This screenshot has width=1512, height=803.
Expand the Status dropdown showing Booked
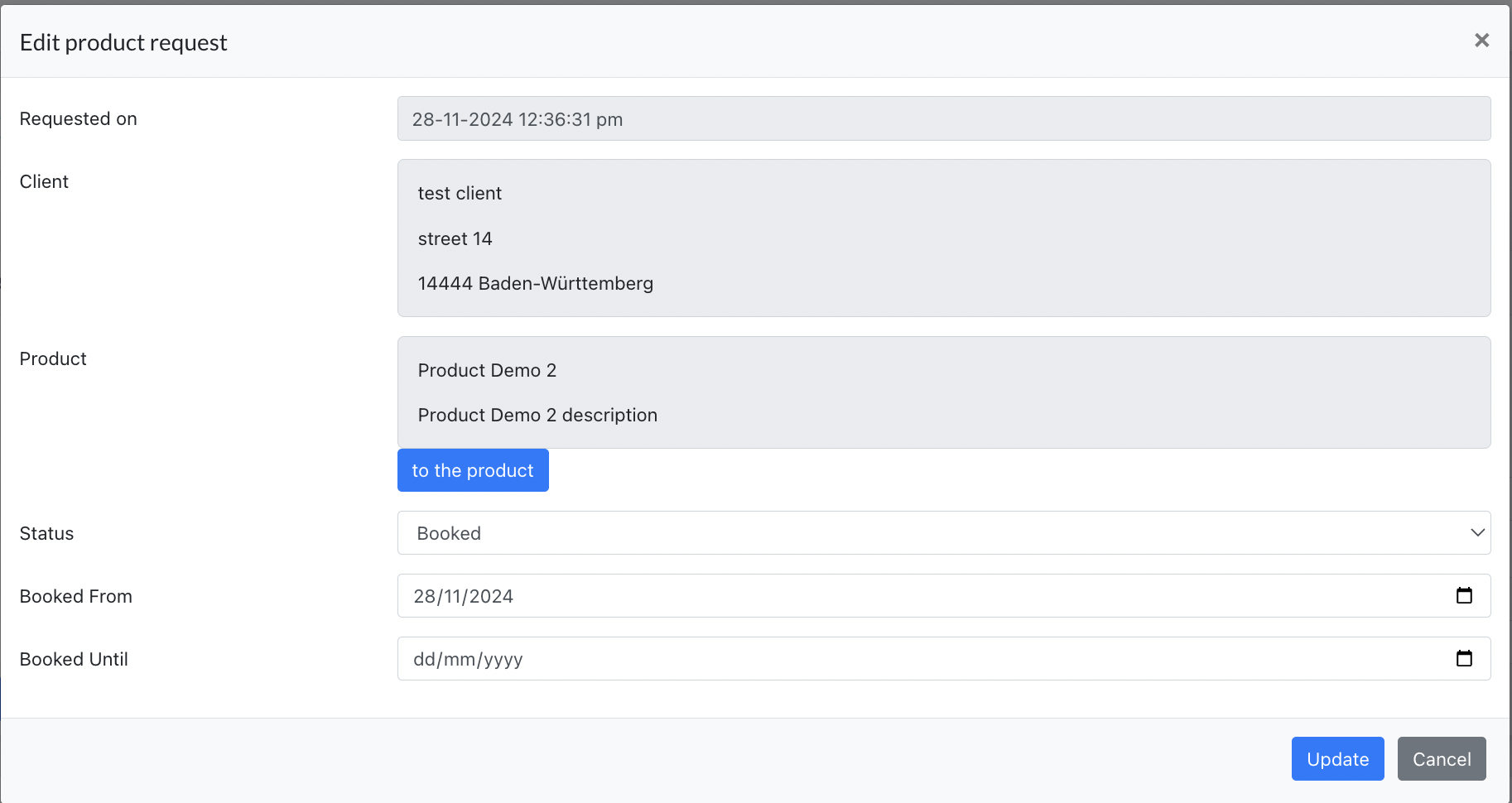click(944, 532)
